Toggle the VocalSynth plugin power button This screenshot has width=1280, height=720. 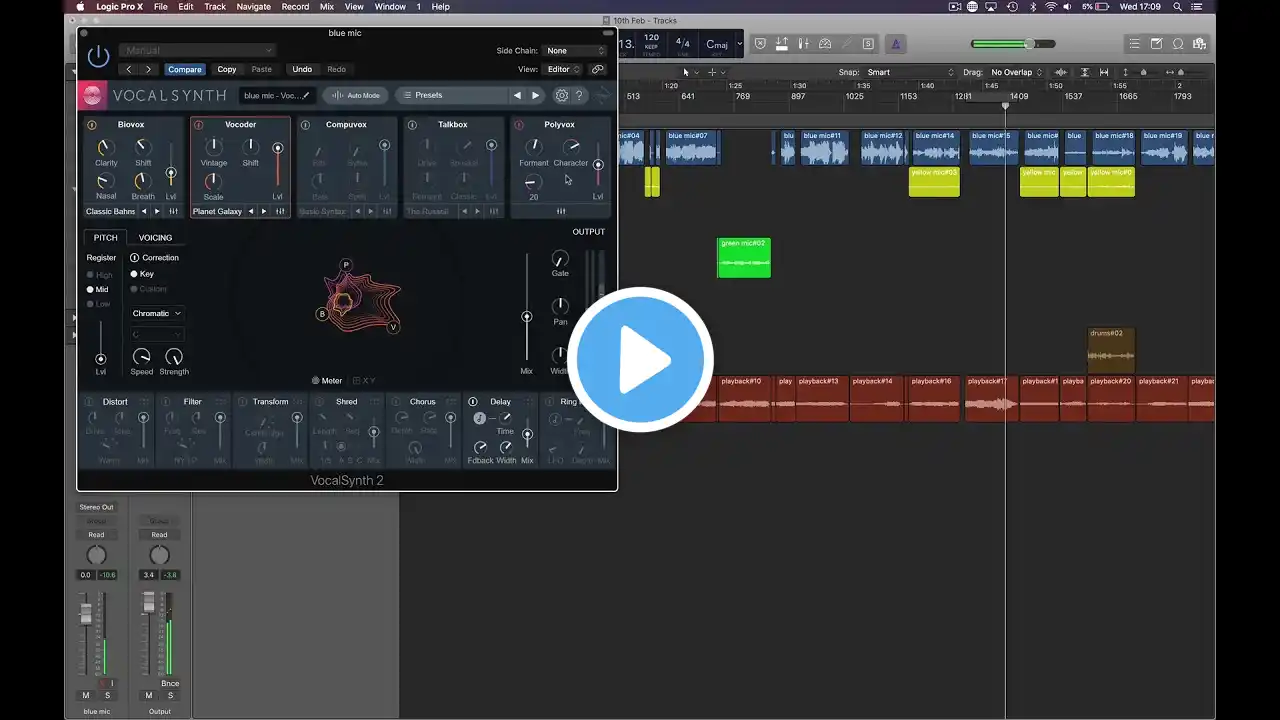point(98,57)
